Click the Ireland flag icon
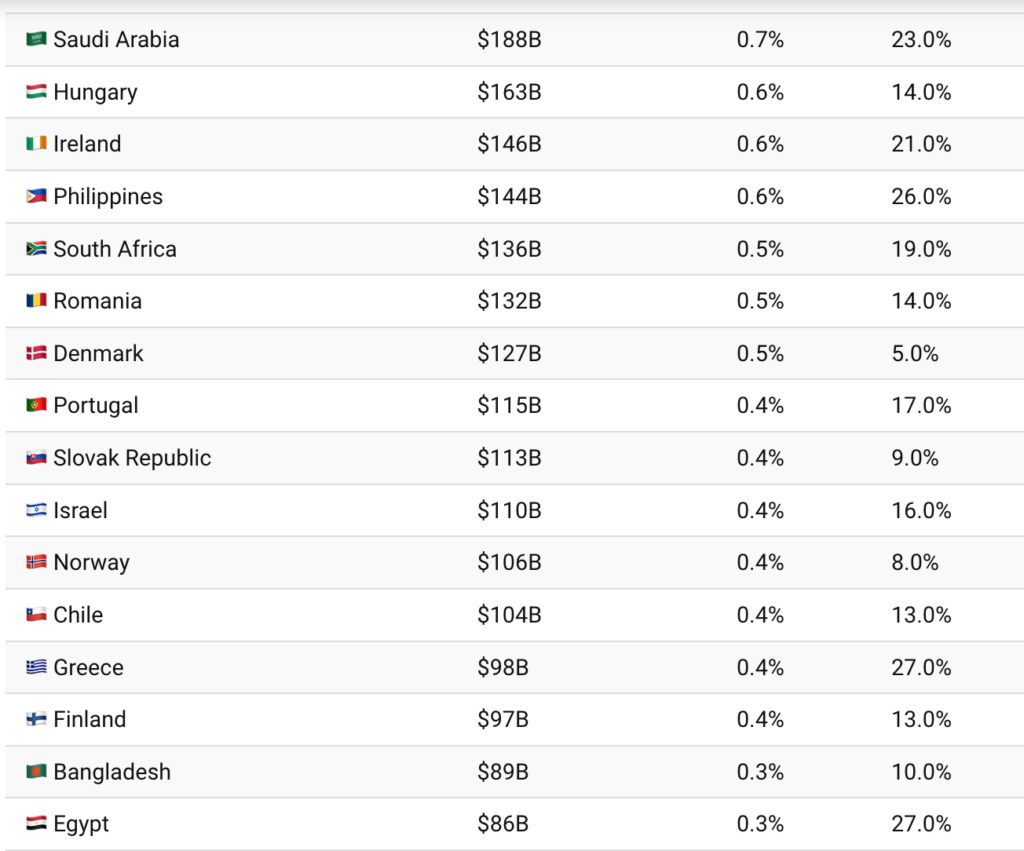Viewport: 1024px width, 851px height. coord(36,144)
